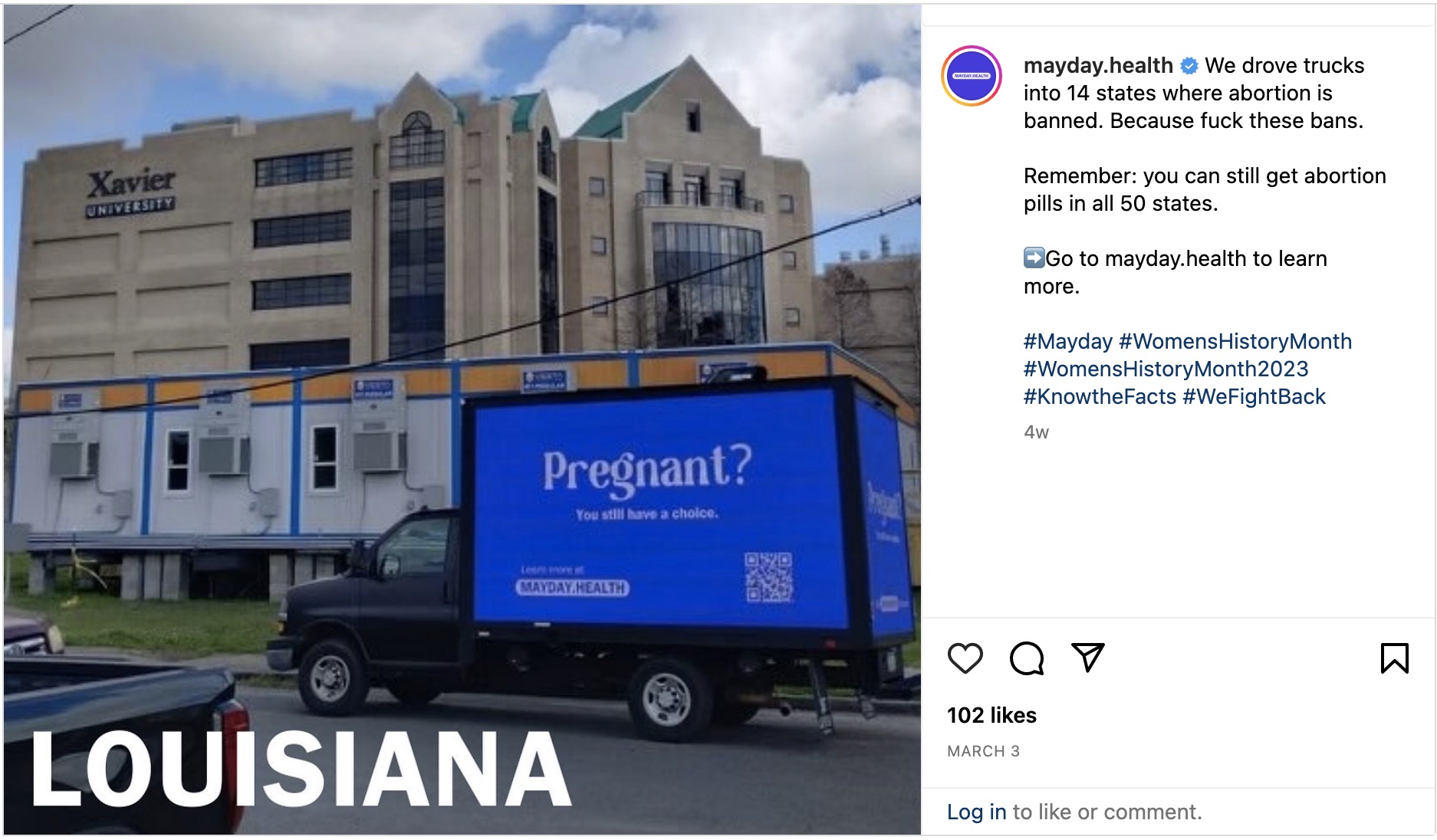Click the verified badge next to mayday.health
Image resolution: width=1437 pixels, height=840 pixels.
tap(1189, 66)
